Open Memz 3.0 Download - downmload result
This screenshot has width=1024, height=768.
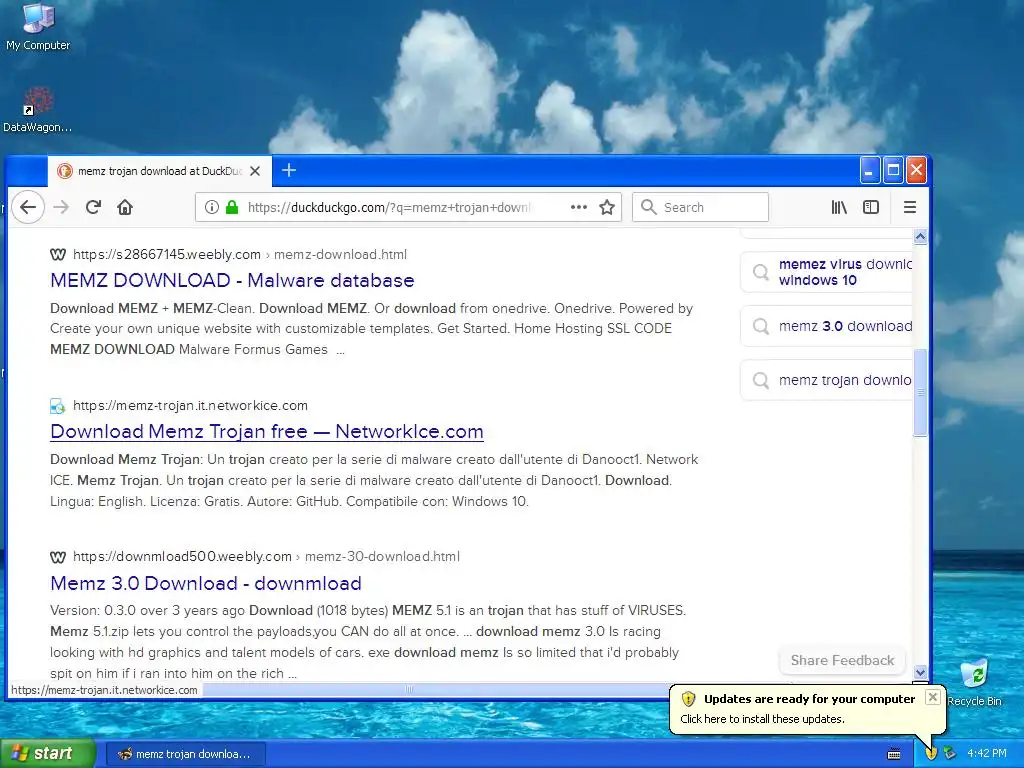206,583
